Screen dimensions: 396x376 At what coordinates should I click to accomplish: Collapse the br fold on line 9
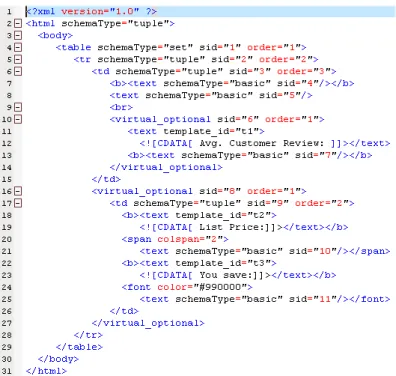18,107
